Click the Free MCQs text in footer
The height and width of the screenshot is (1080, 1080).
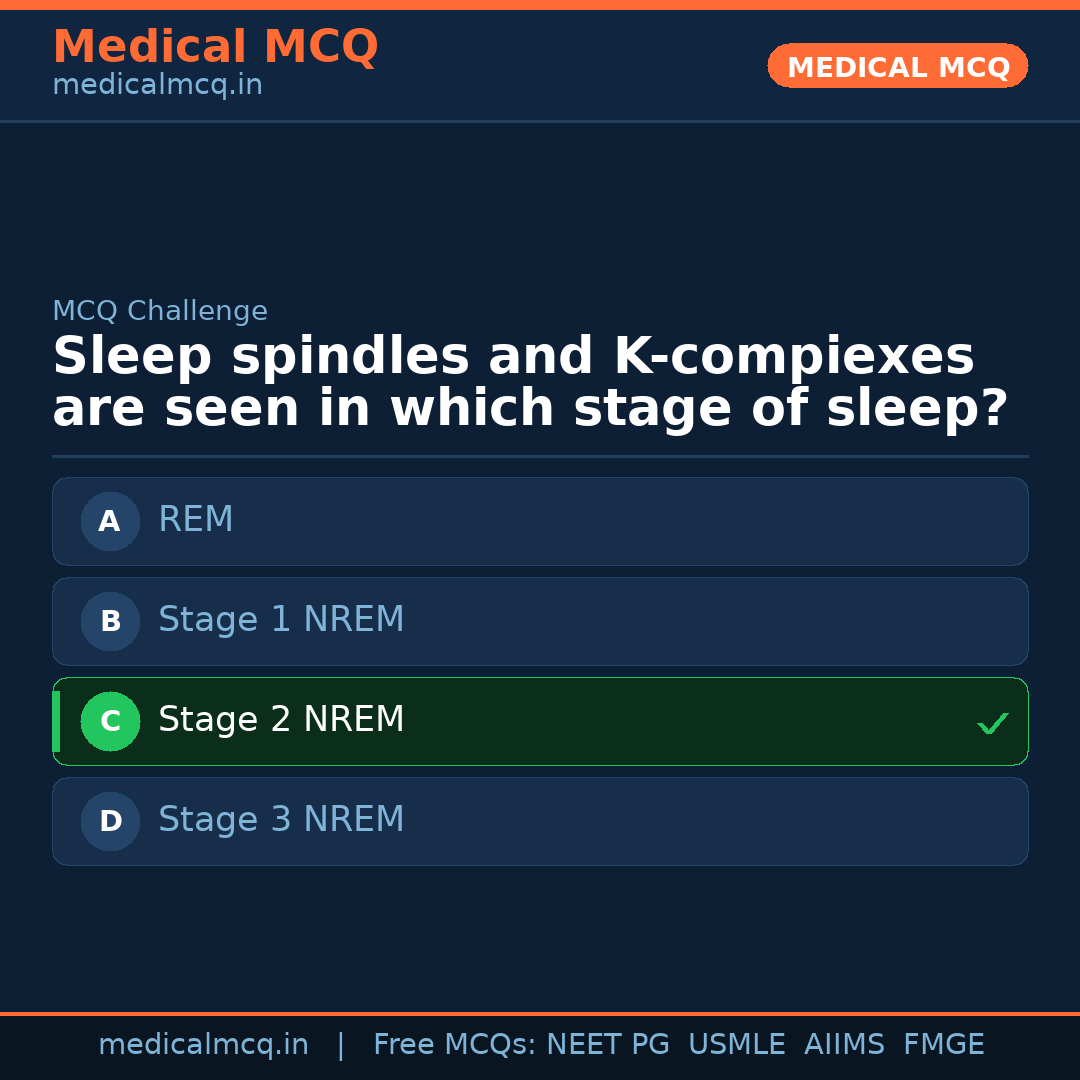click(455, 1045)
